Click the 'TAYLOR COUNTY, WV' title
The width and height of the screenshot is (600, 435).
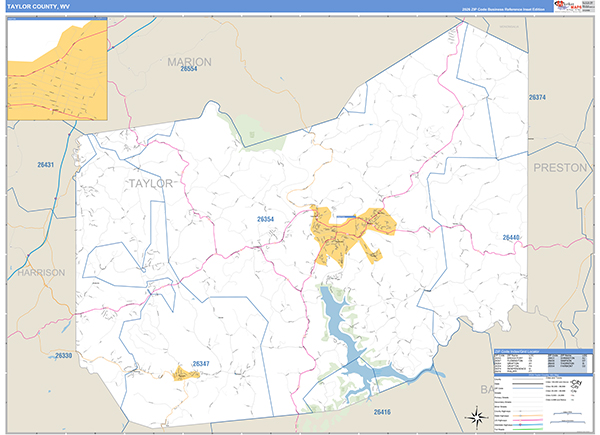pyautogui.click(x=38, y=7)
